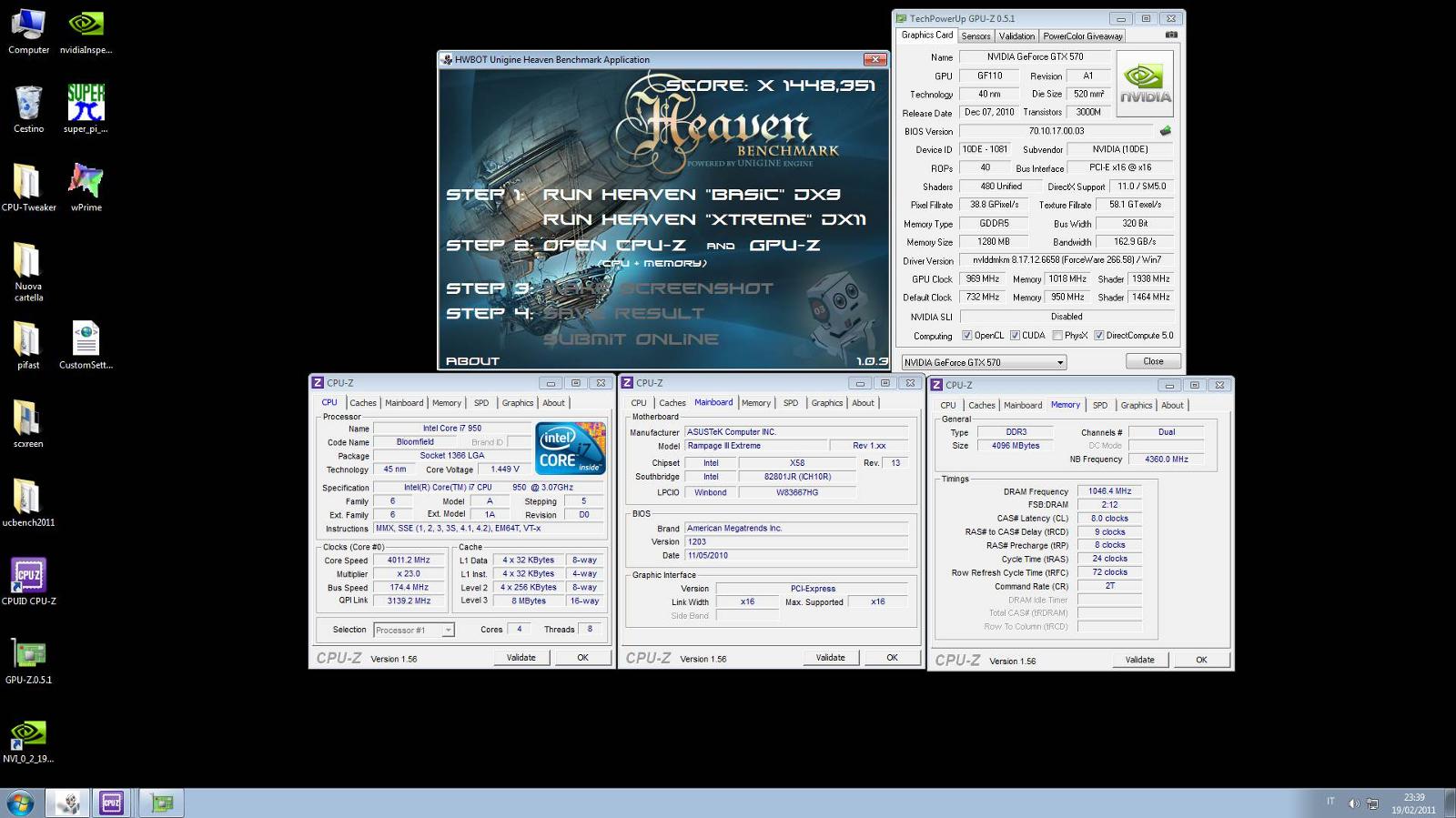Open Caches tab in first CPU-Z window
The height and width of the screenshot is (818, 1456).
[363, 403]
